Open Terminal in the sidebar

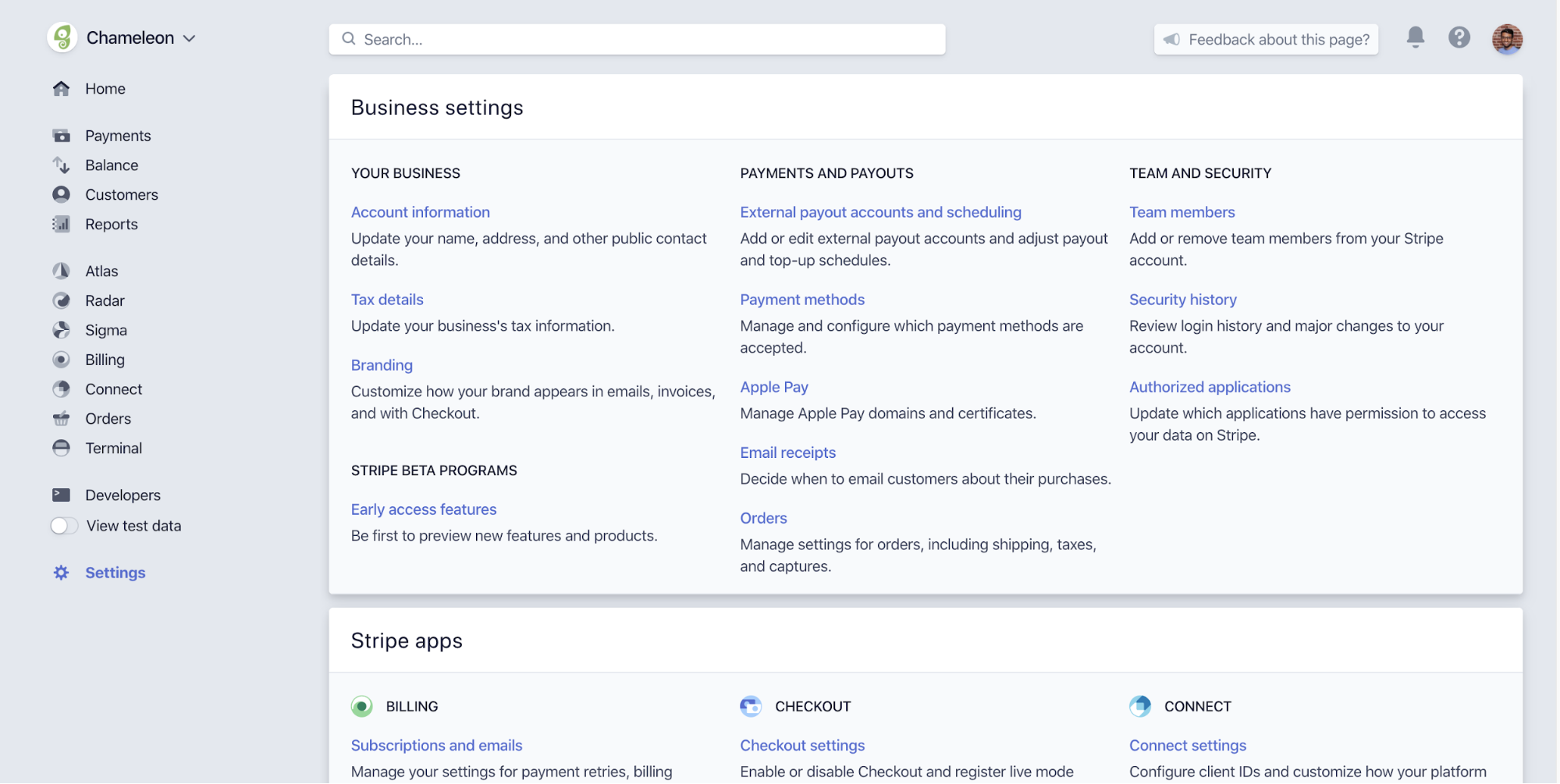pos(114,448)
